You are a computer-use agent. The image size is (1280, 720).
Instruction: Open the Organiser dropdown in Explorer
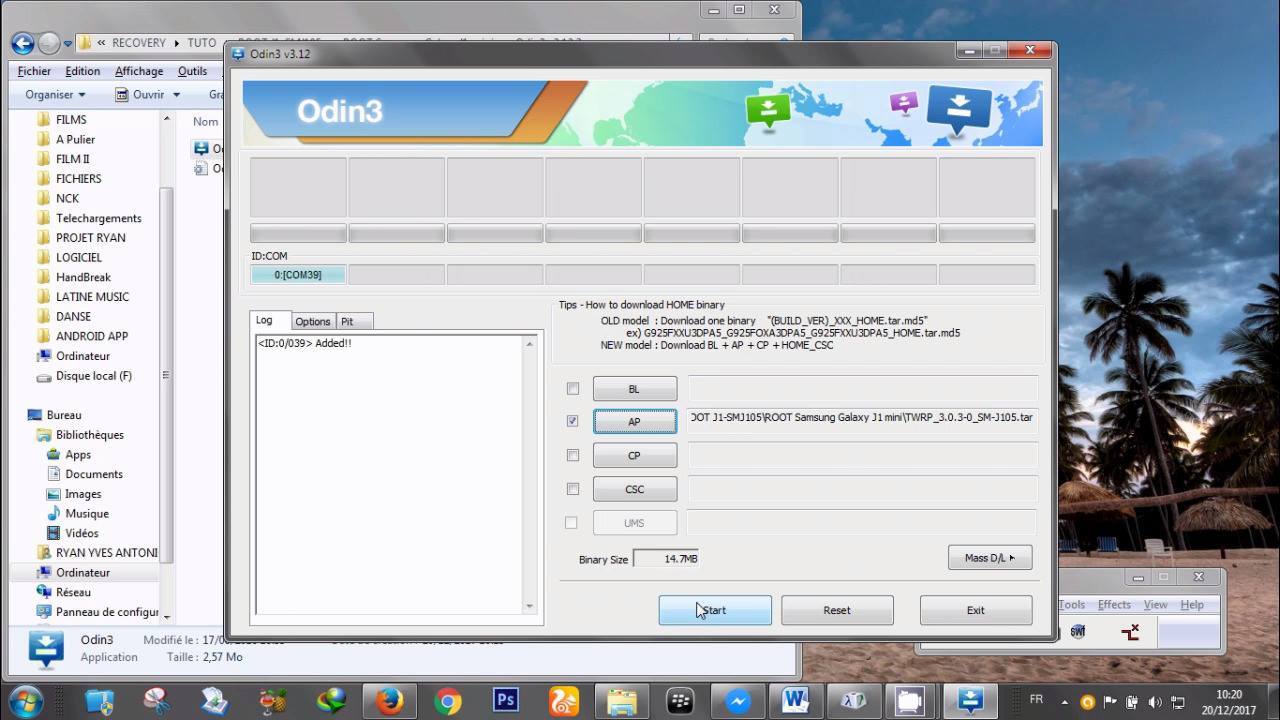(55, 95)
